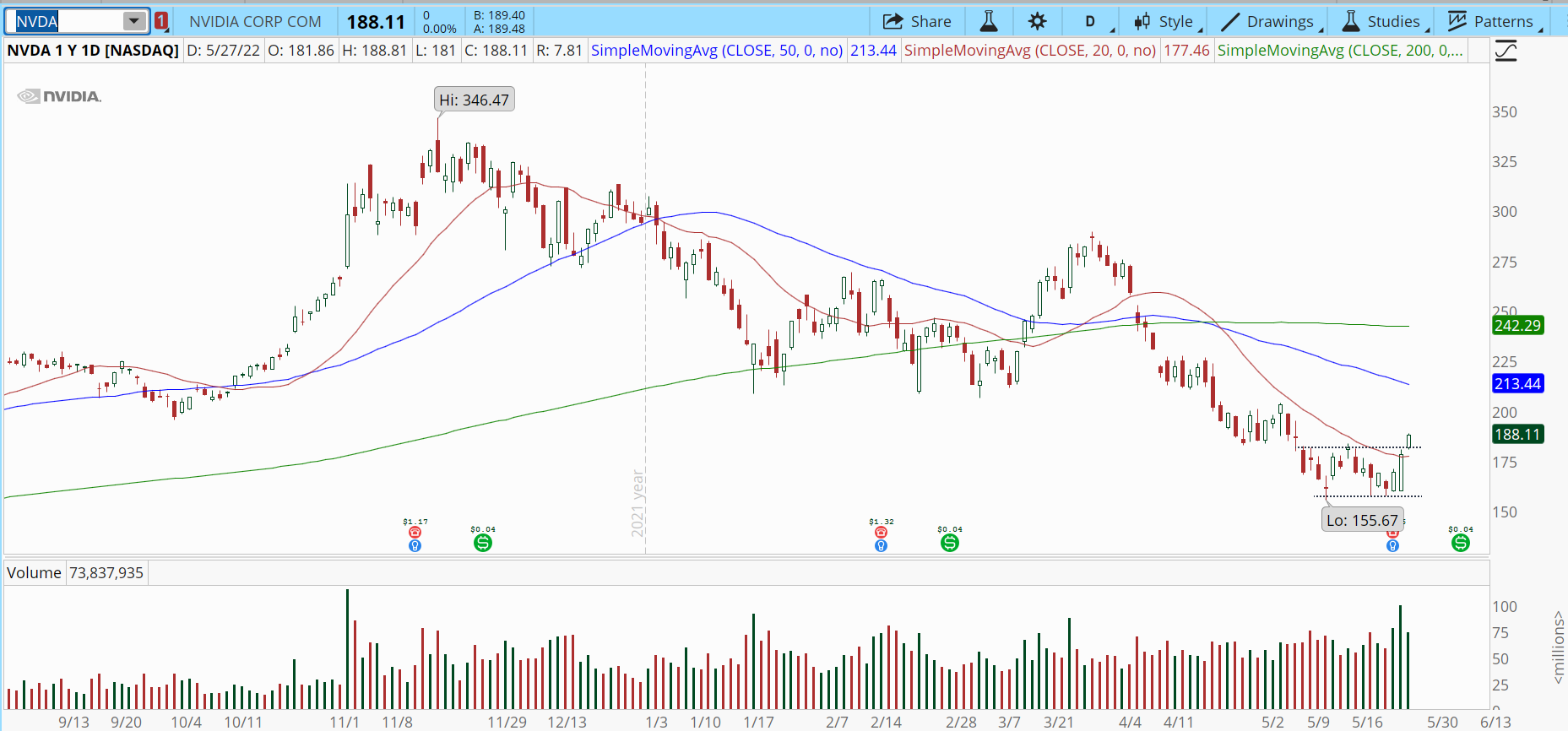Open the flask icon beside Share
The image size is (1568, 731).
988,22
